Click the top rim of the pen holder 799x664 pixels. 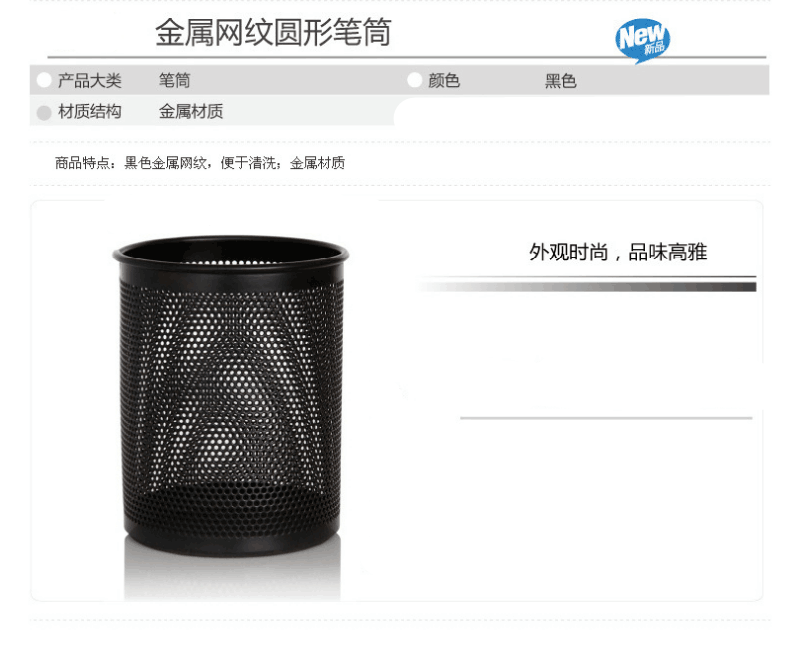(231, 252)
